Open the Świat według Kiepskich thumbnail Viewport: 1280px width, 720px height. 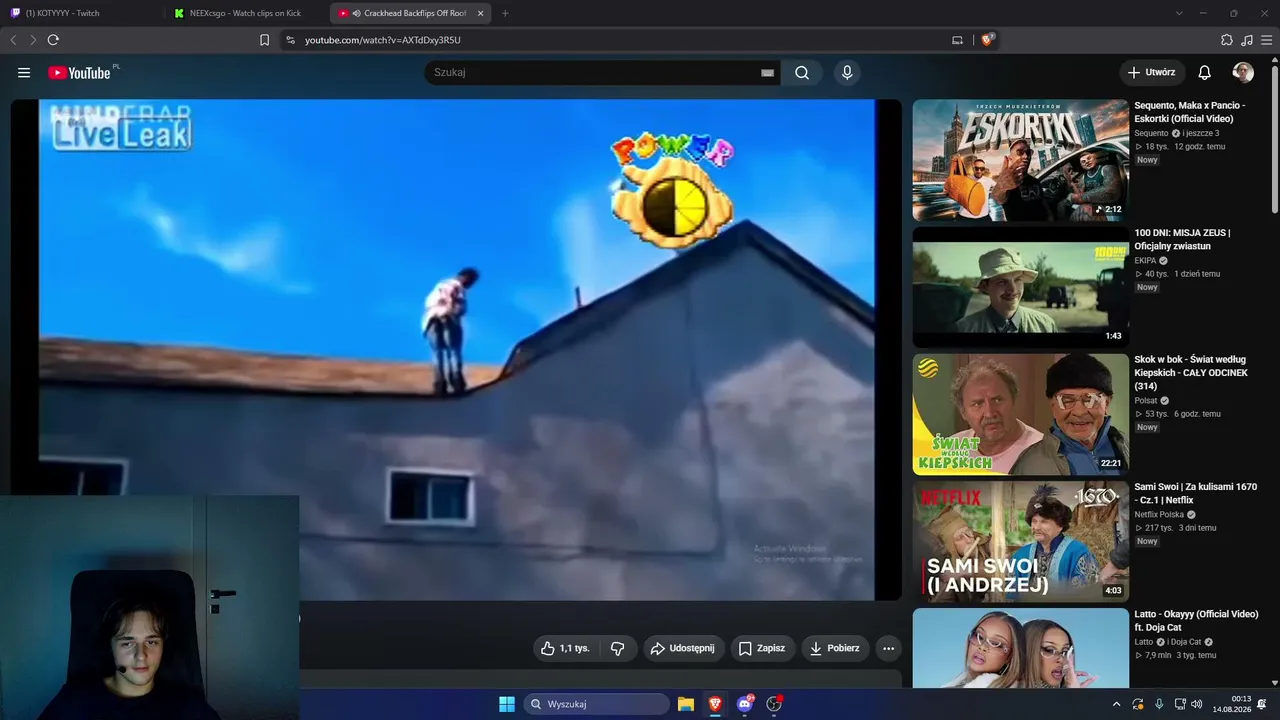point(1021,414)
